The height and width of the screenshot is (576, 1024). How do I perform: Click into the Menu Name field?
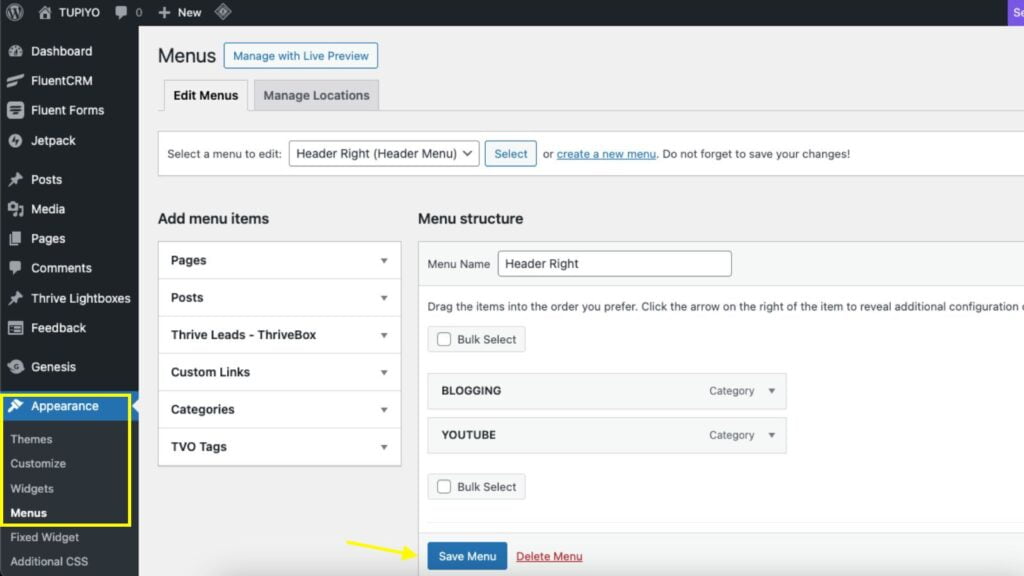(615, 264)
